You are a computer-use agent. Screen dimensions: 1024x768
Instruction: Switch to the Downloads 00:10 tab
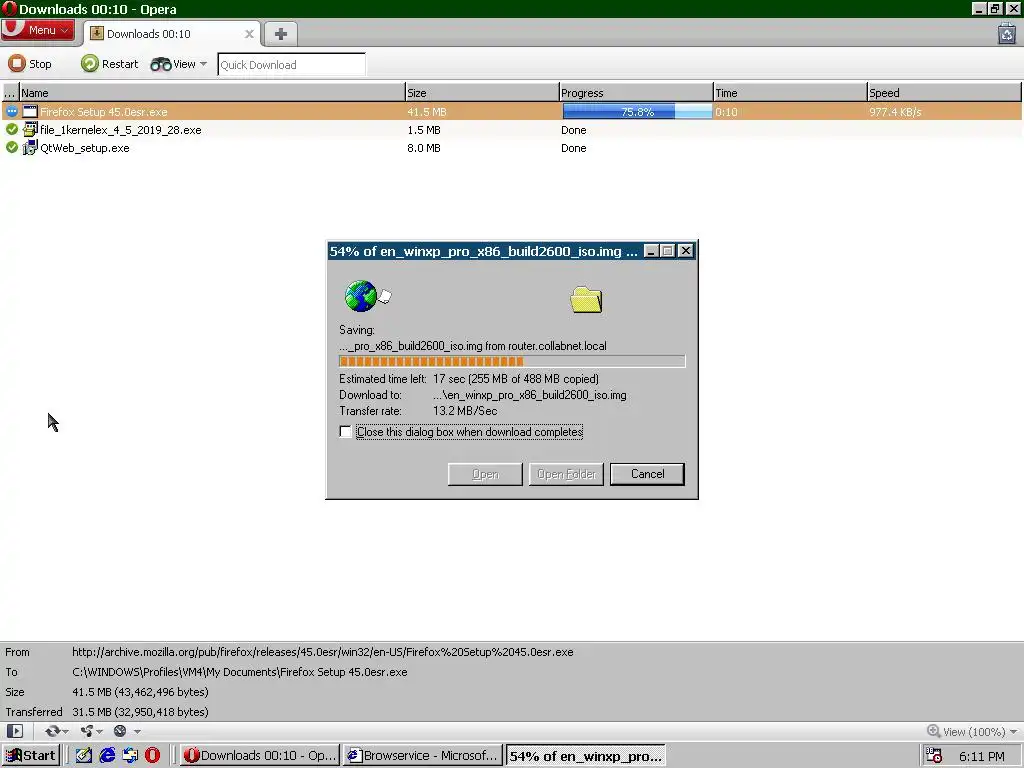pos(171,34)
